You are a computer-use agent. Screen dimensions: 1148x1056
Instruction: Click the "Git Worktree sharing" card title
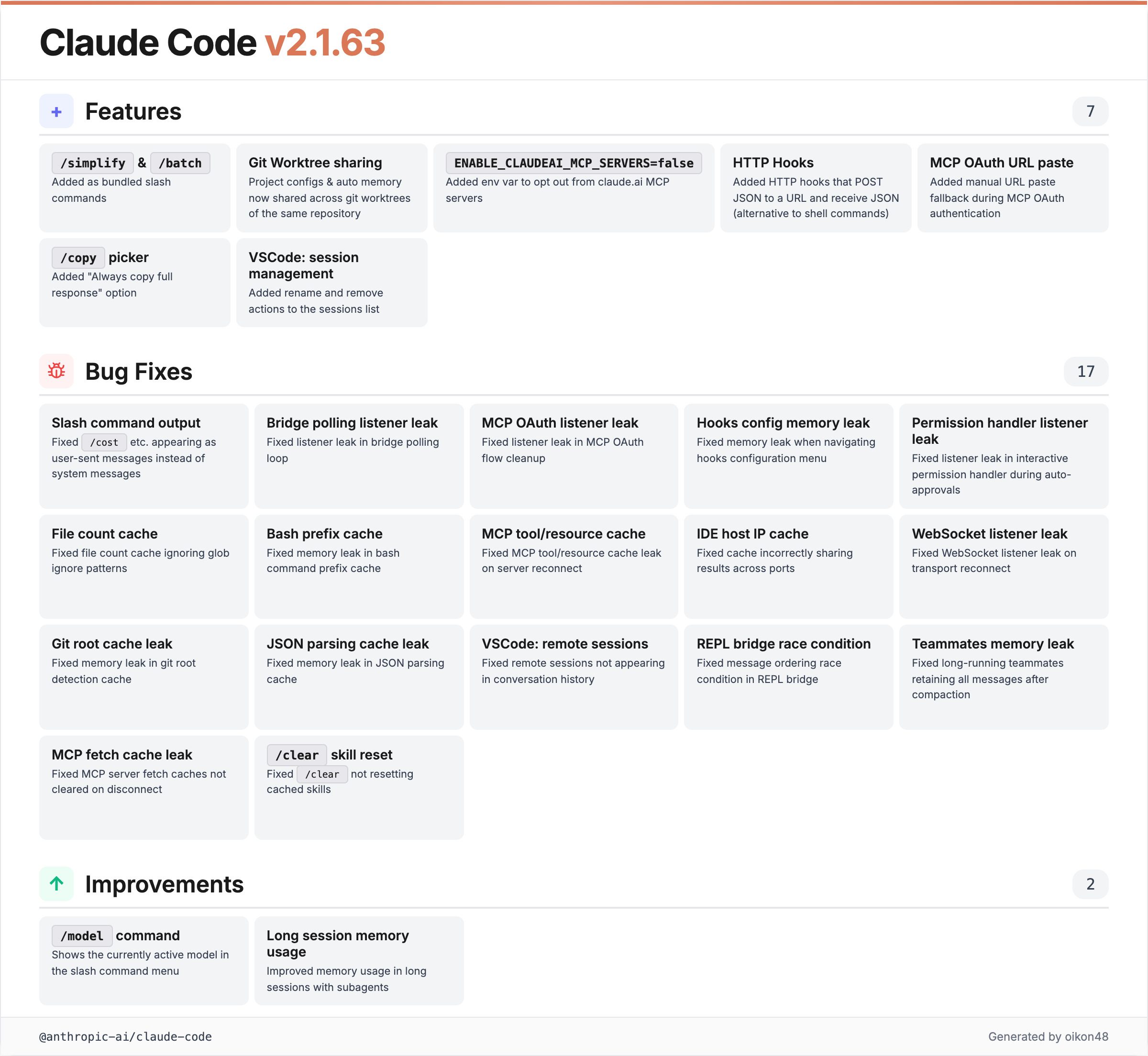click(315, 163)
